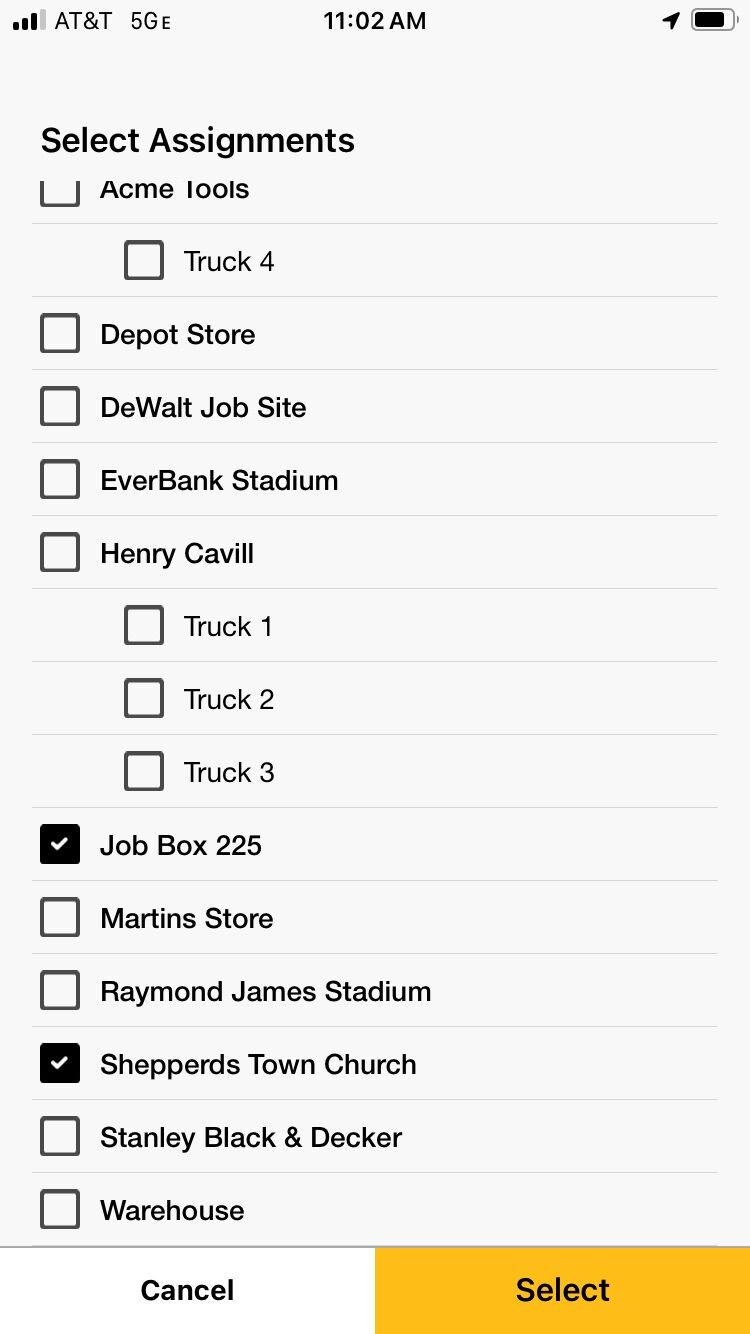Viewport: 750px width, 1334px height.
Task: Tap the yellow Select button
Action: click(x=562, y=1290)
